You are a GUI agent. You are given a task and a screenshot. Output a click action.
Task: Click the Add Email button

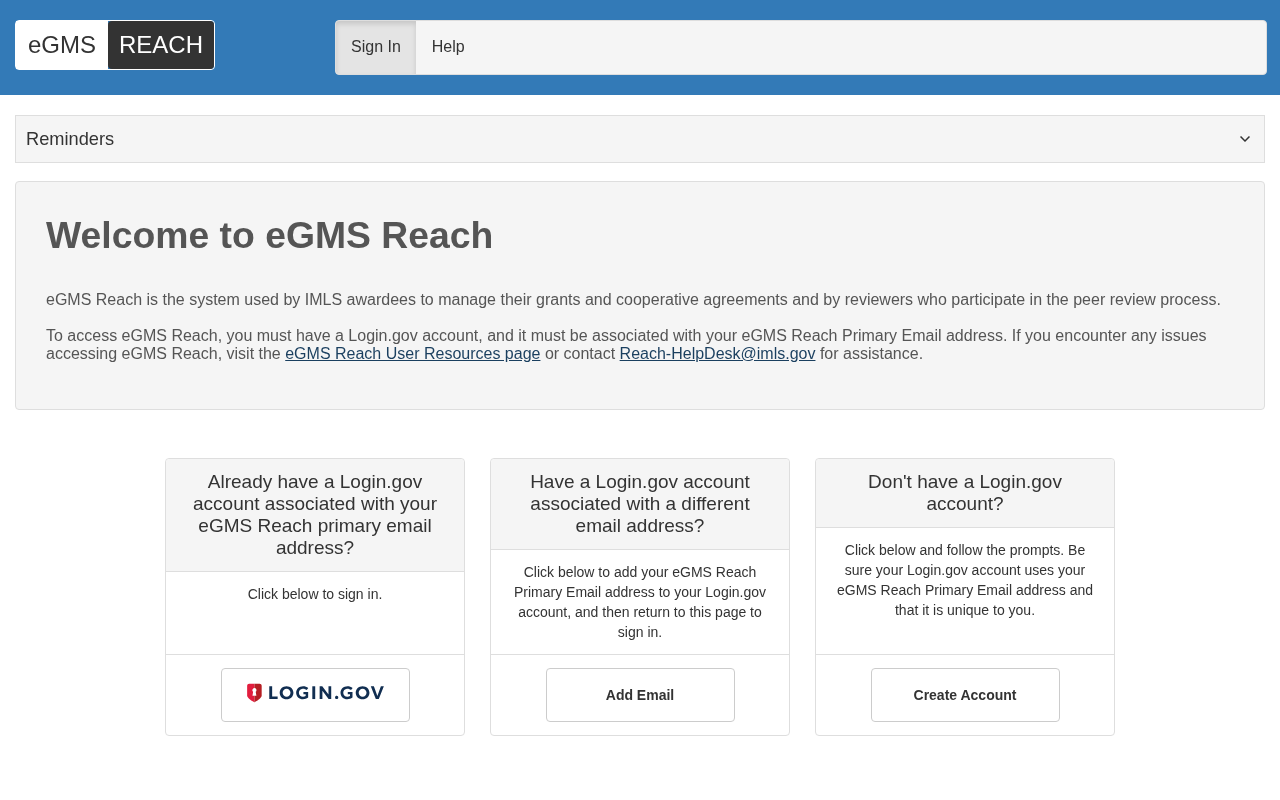[640, 695]
